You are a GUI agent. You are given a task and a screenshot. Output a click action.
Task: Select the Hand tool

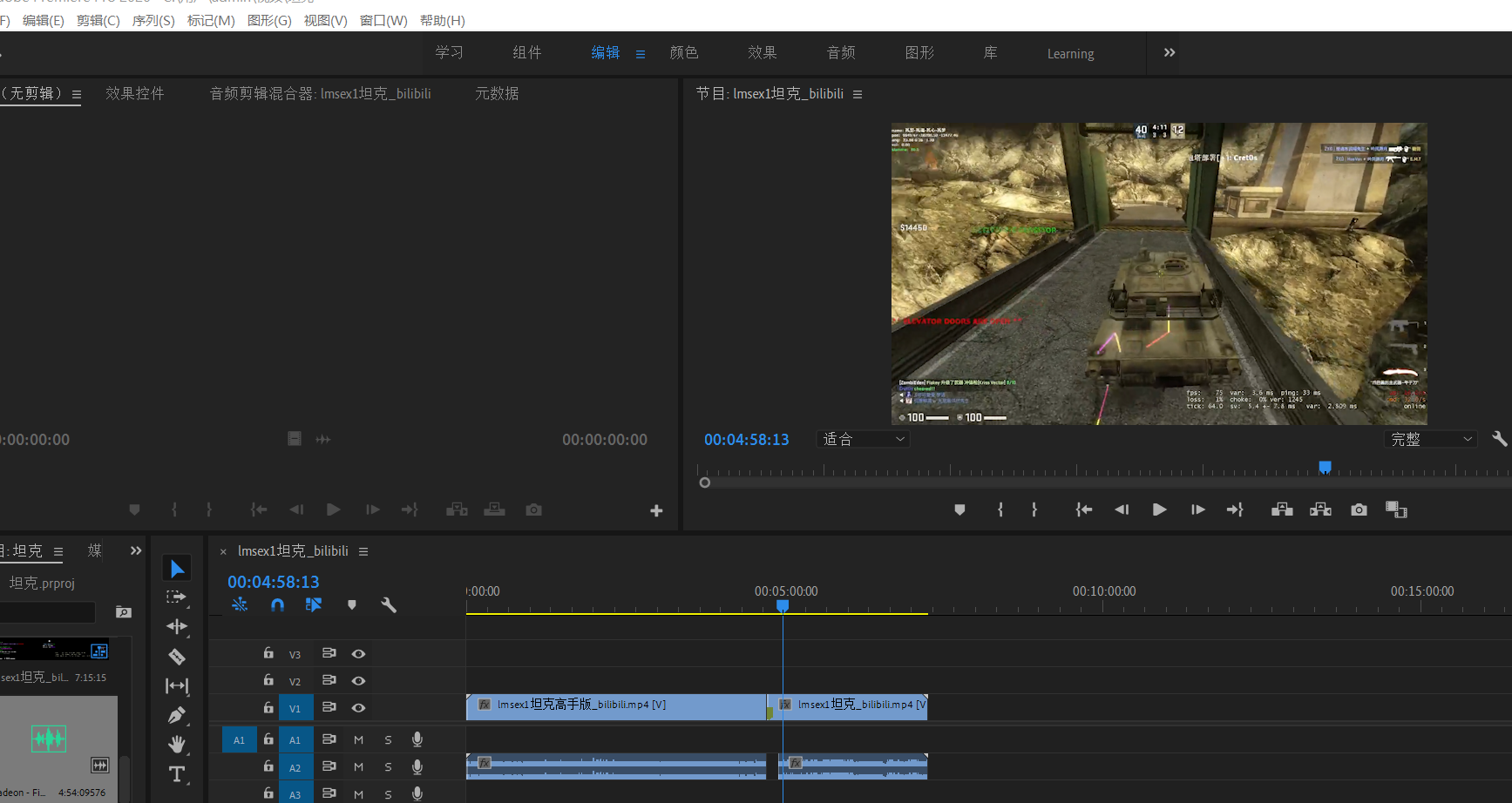(x=177, y=744)
